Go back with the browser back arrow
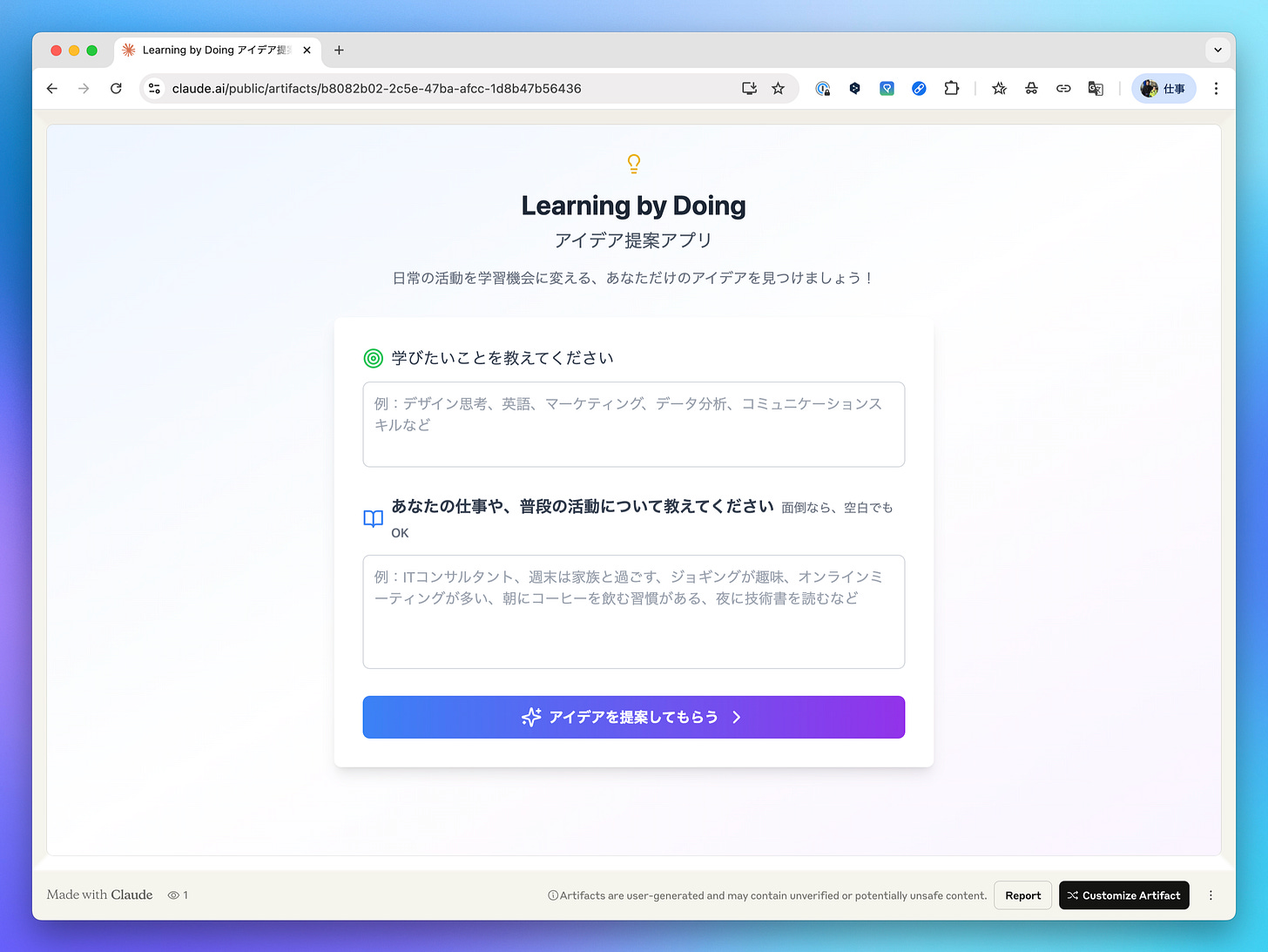The height and width of the screenshot is (952, 1268). (52, 88)
